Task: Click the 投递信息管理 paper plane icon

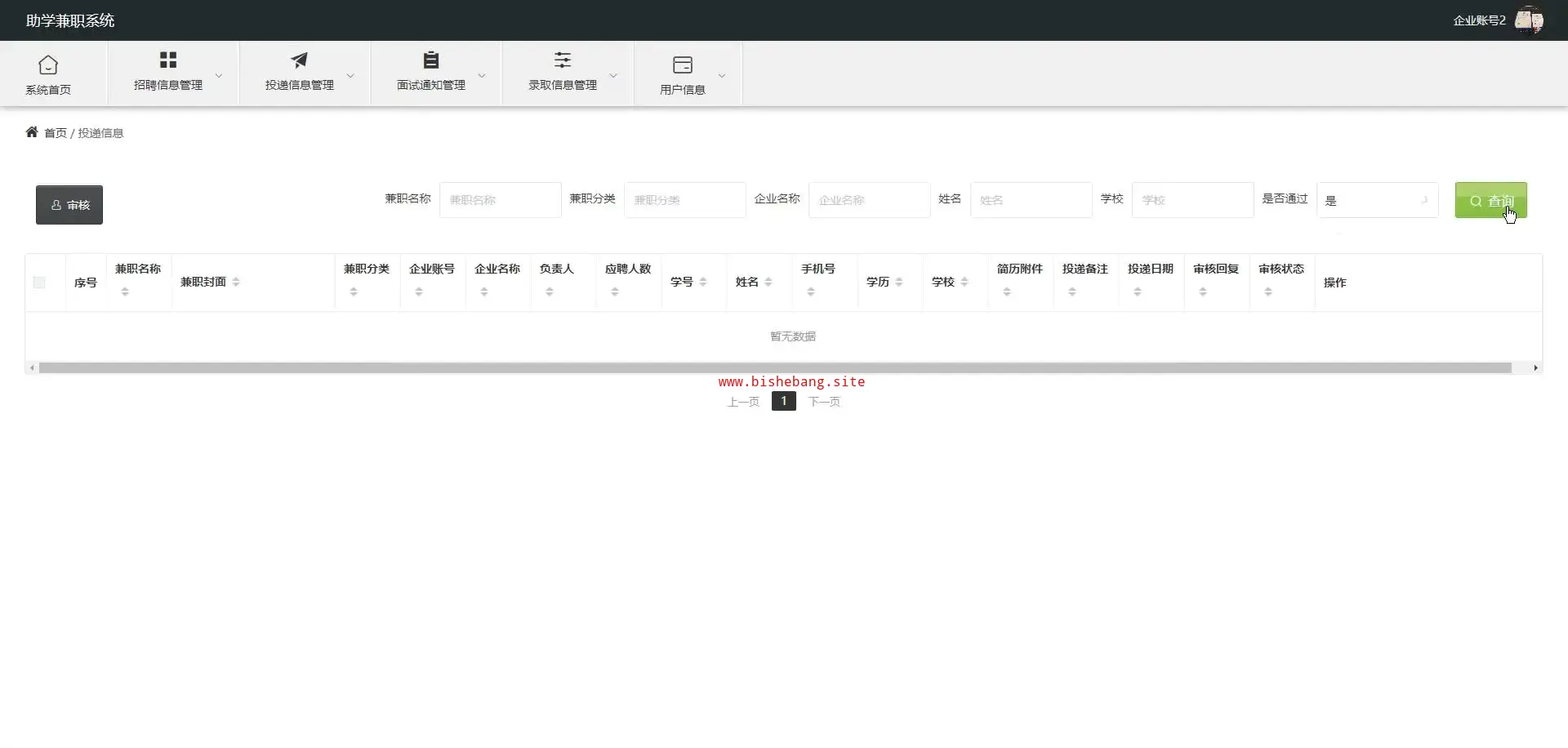Action: click(x=300, y=60)
